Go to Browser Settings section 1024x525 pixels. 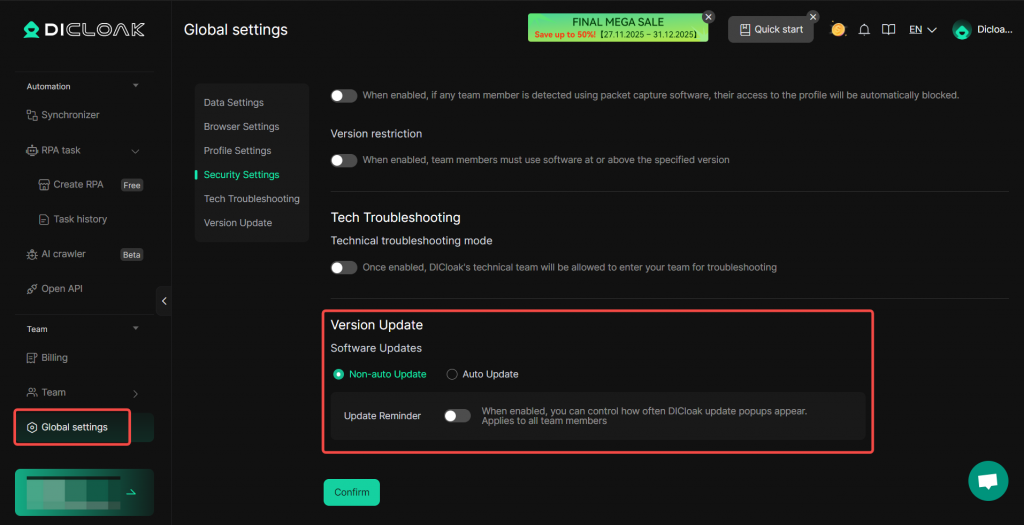(241, 127)
